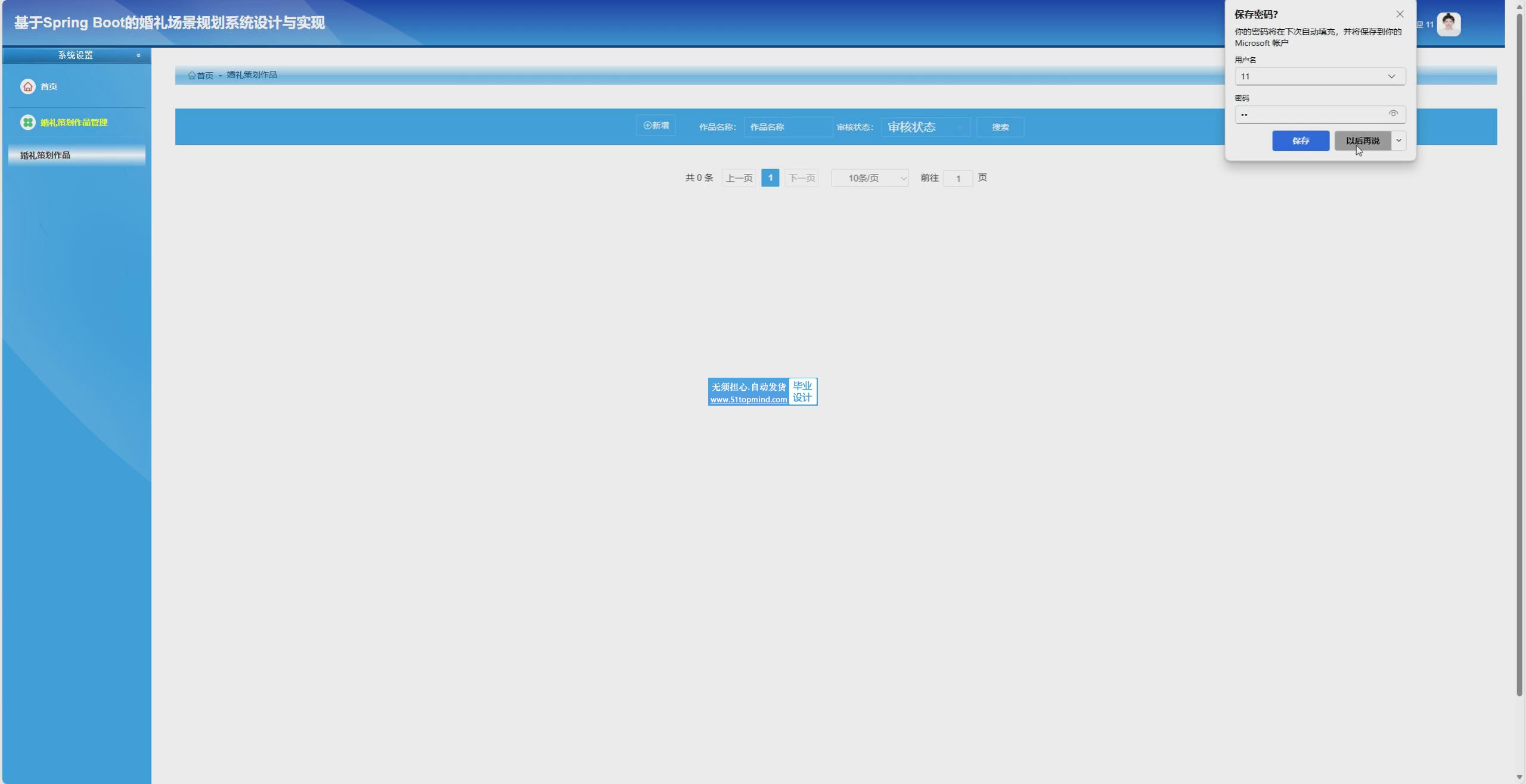Viewport: 1526px width, 784px height.
Task: Click the vertical scrollbar on right
Action: 1519,357
